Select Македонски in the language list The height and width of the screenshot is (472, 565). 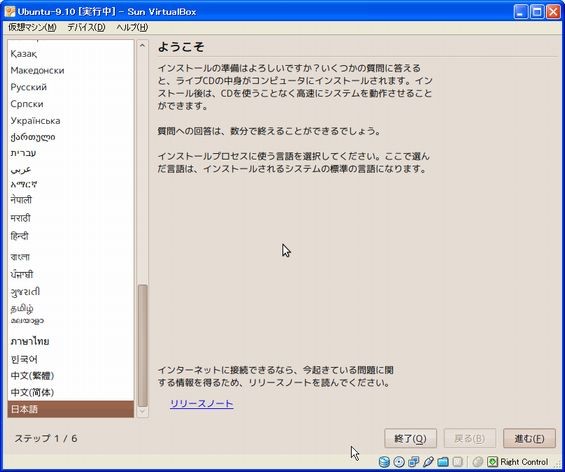coord(71,70)
